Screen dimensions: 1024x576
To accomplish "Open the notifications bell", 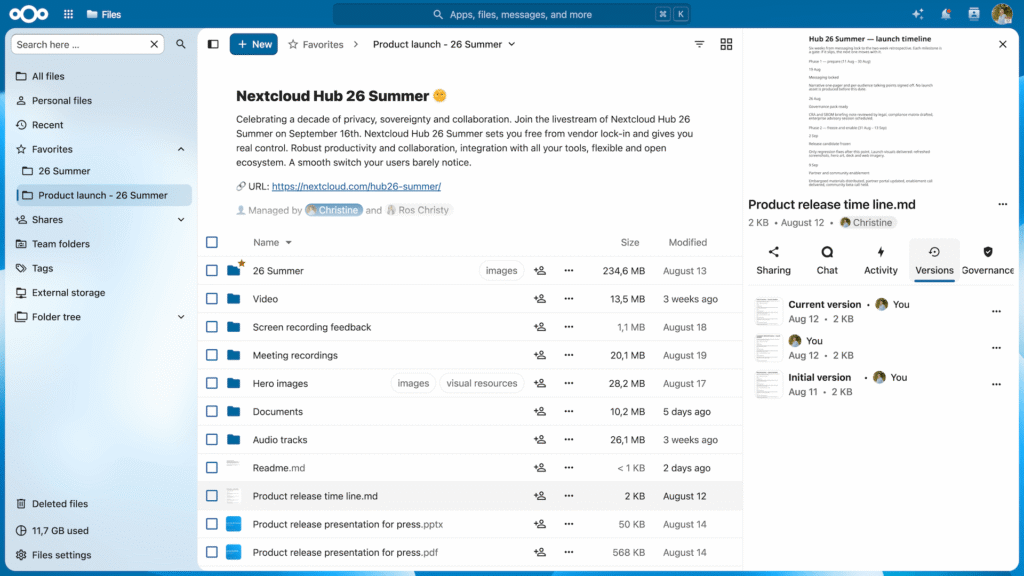I will pos(946,14).
